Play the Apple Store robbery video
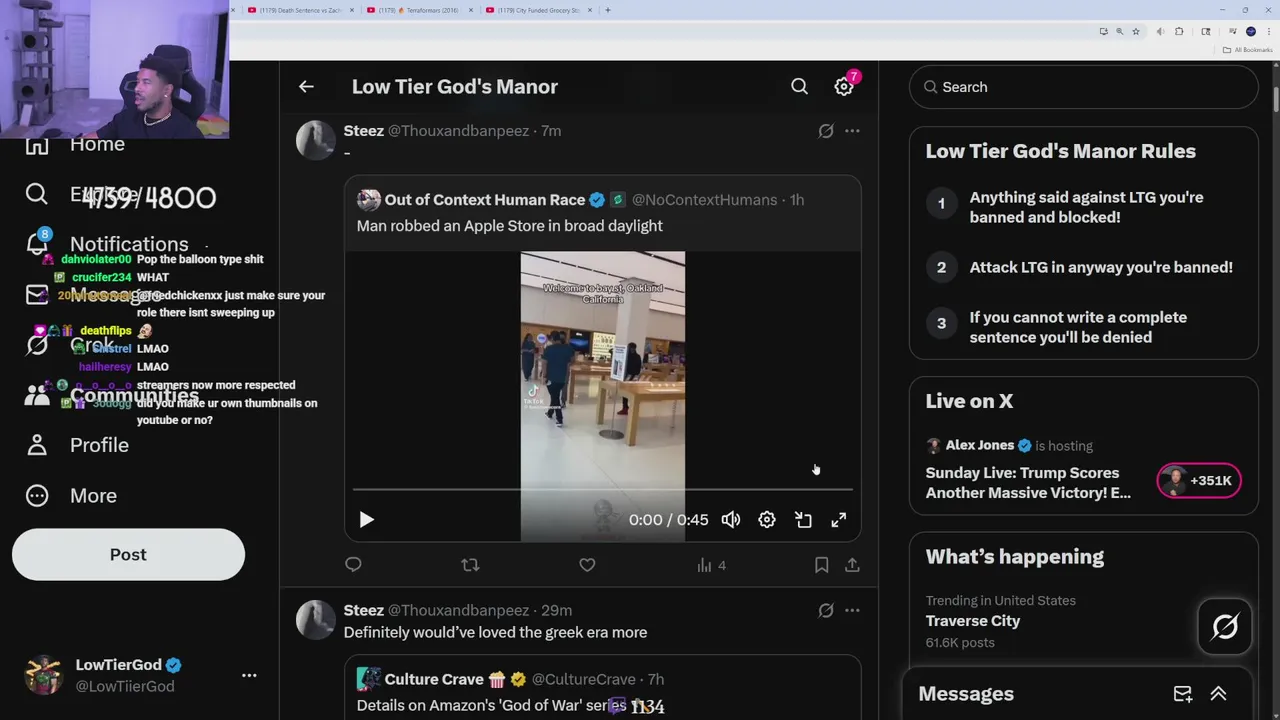 coord(366,520)
